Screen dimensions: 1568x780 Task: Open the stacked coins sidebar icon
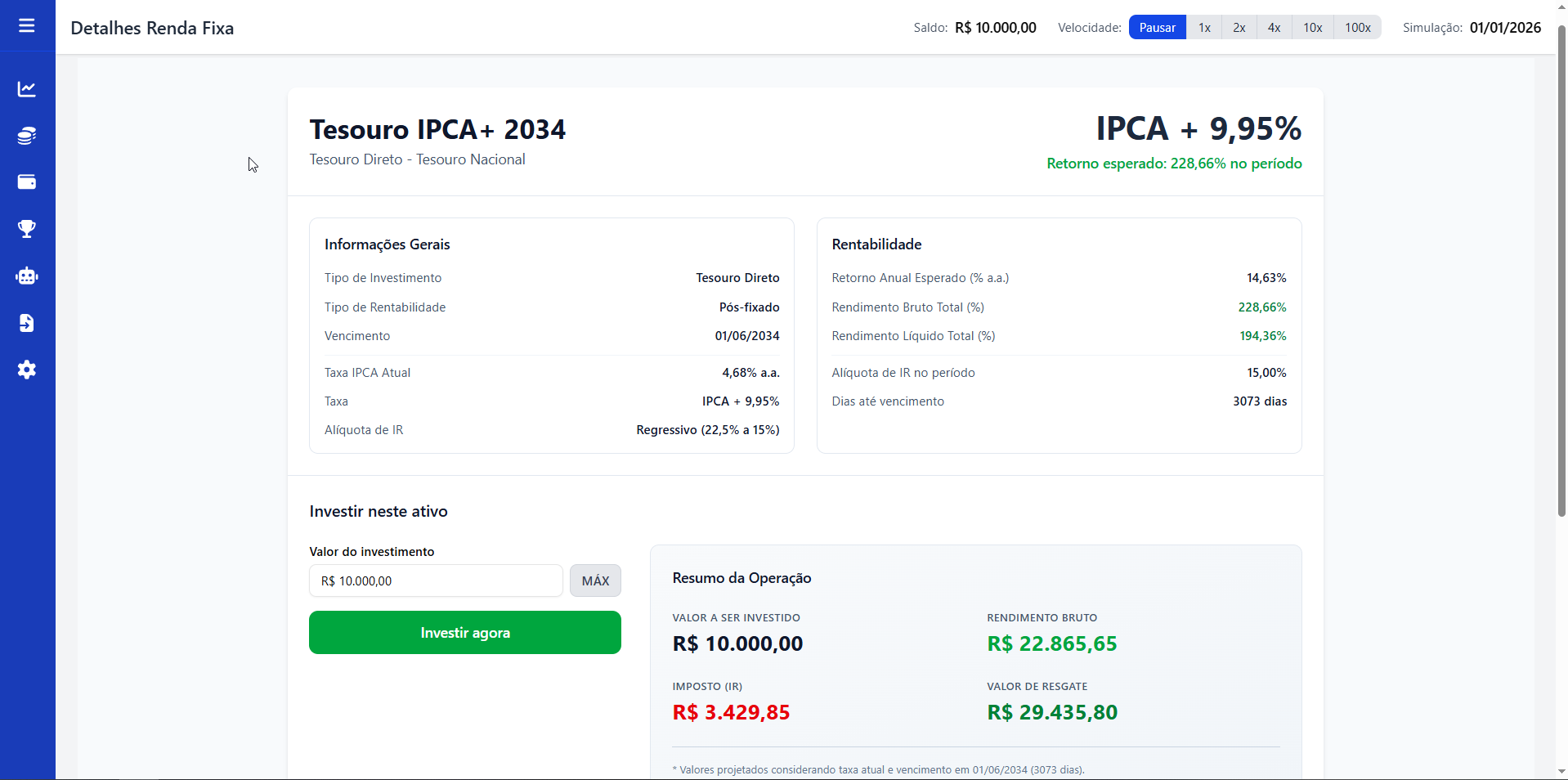27,136
